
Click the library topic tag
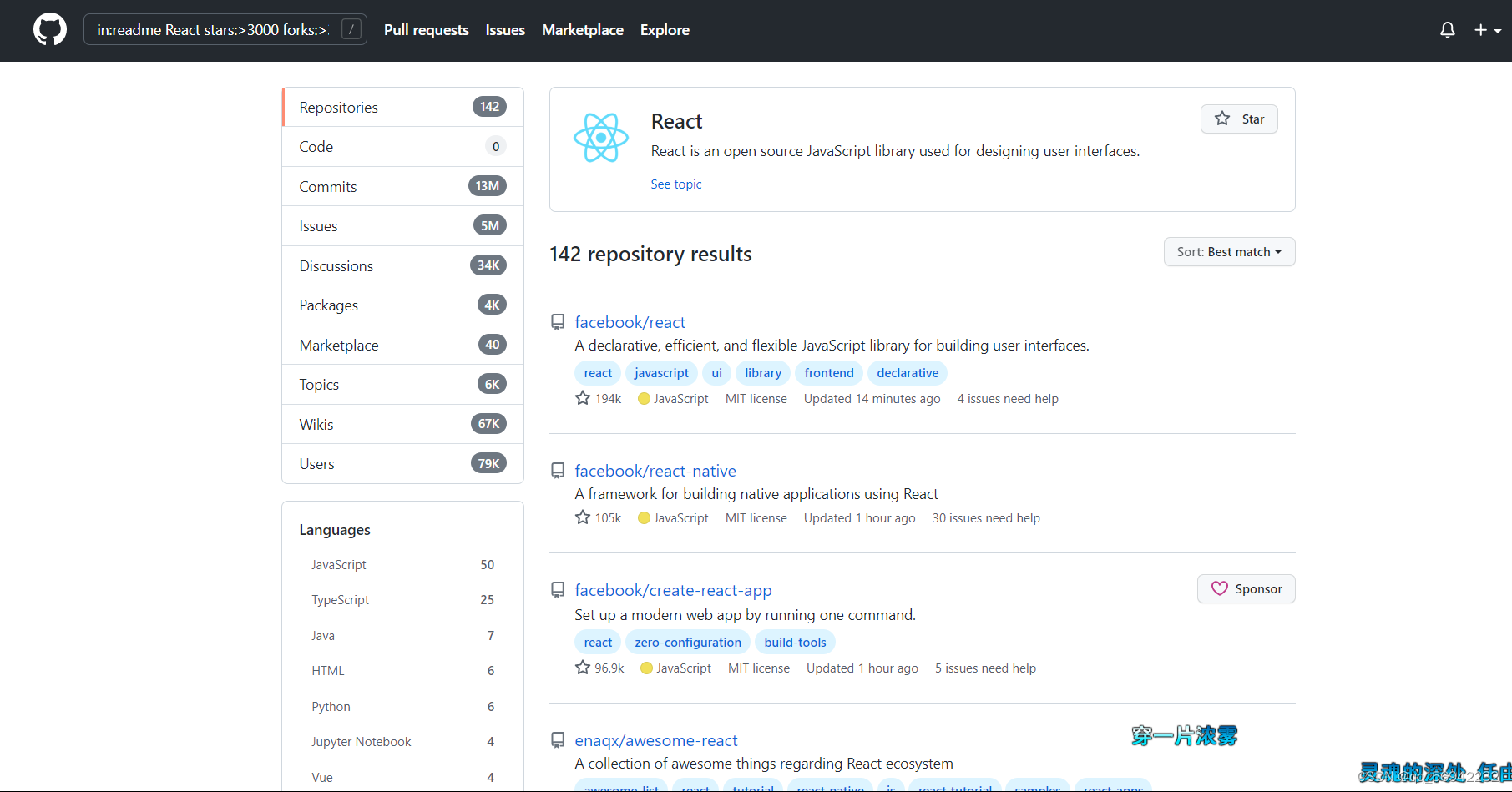click(763, 373)
